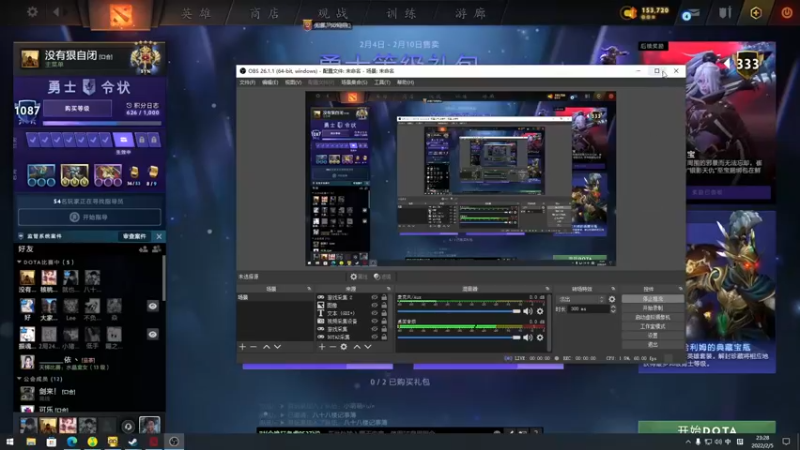Open the OBS 文件(F) menu

click(x=247, y=82)
